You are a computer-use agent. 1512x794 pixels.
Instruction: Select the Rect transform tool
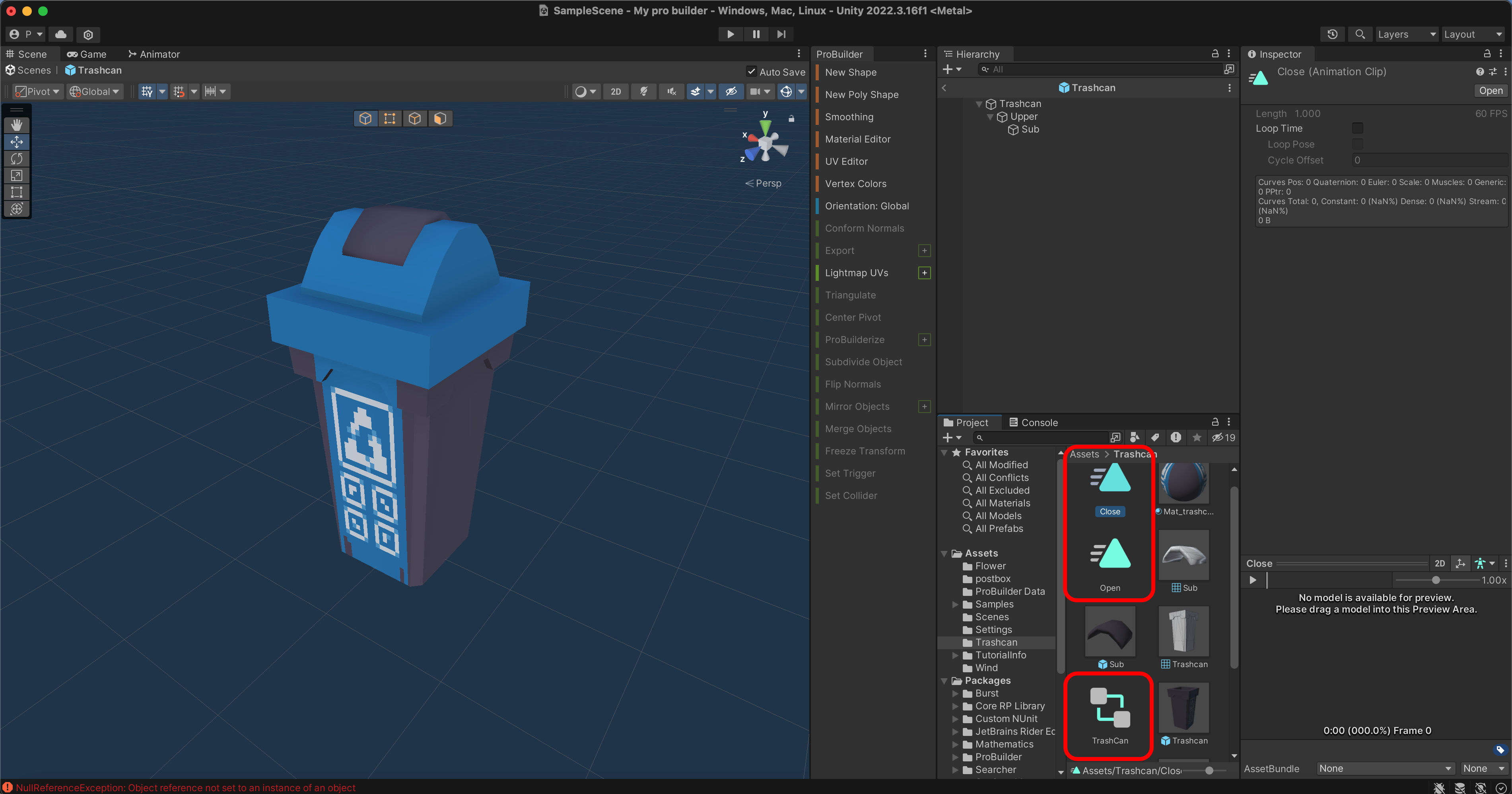pyautogui.click(x=16, y=192)
